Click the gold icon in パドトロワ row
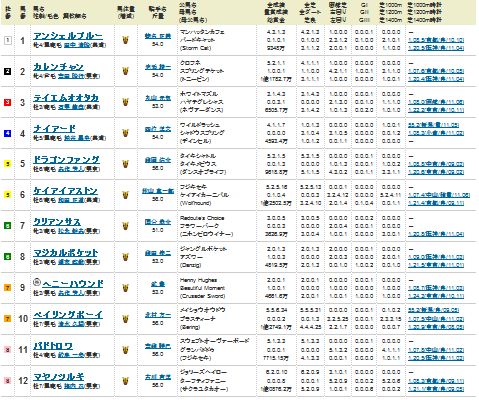Screen dimensions: 479x400 (125, 350)
